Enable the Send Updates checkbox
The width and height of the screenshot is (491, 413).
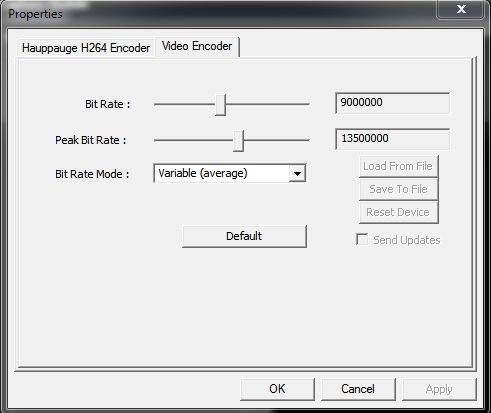click(362, 240)
